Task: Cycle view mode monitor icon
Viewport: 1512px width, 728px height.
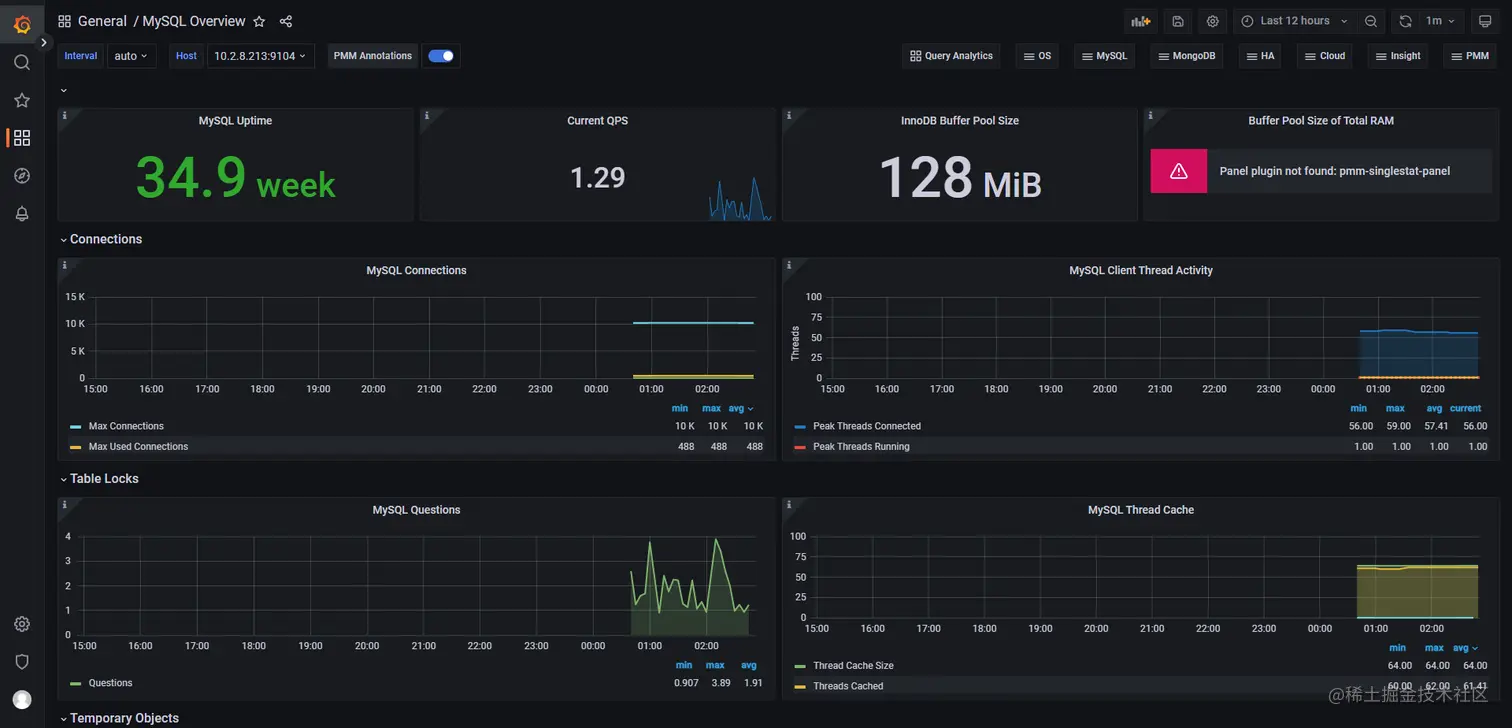Action: (x=1485, y=21)
